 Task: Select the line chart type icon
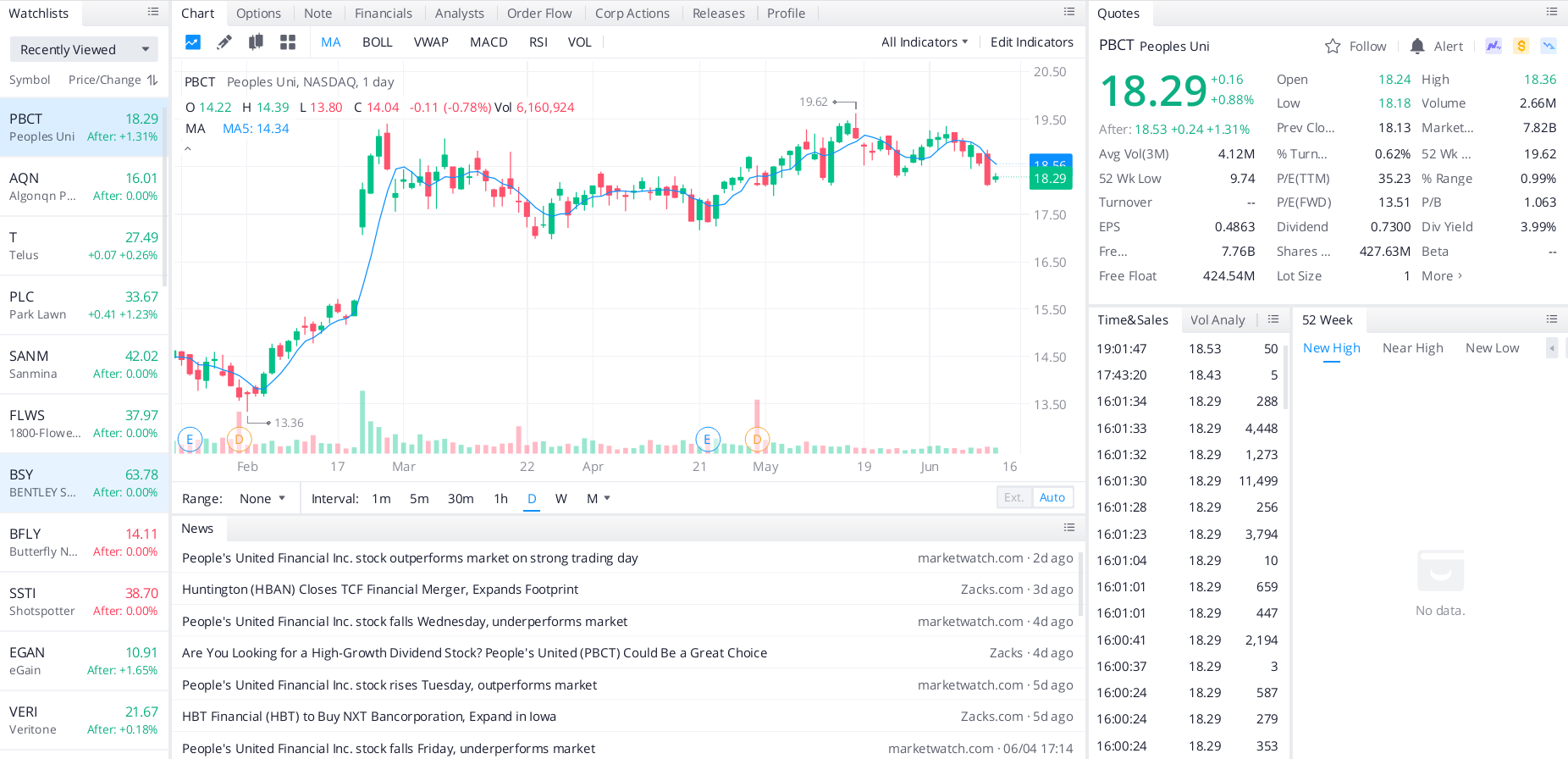[x=193, y=42]
